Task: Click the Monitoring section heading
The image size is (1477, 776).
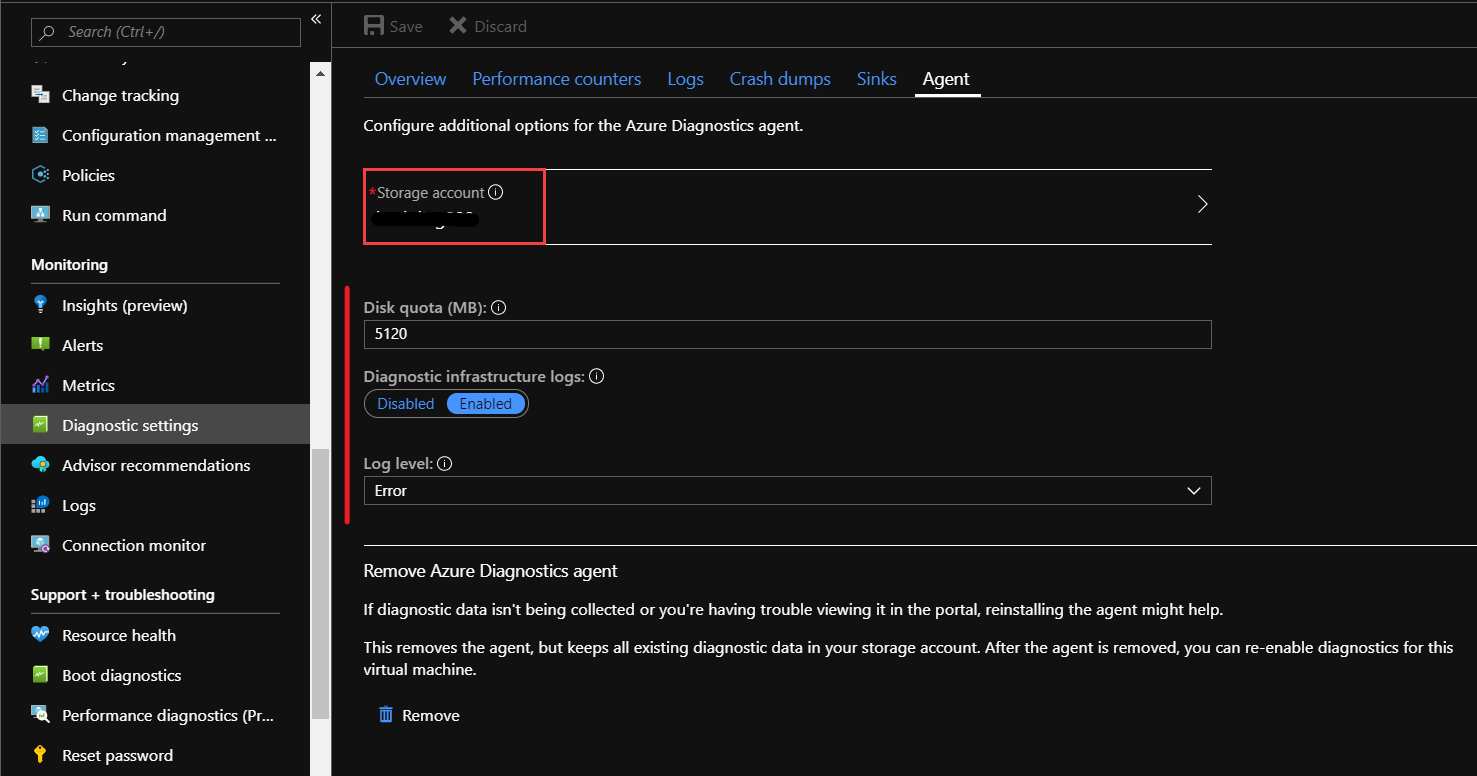Action: click(69, 265)
